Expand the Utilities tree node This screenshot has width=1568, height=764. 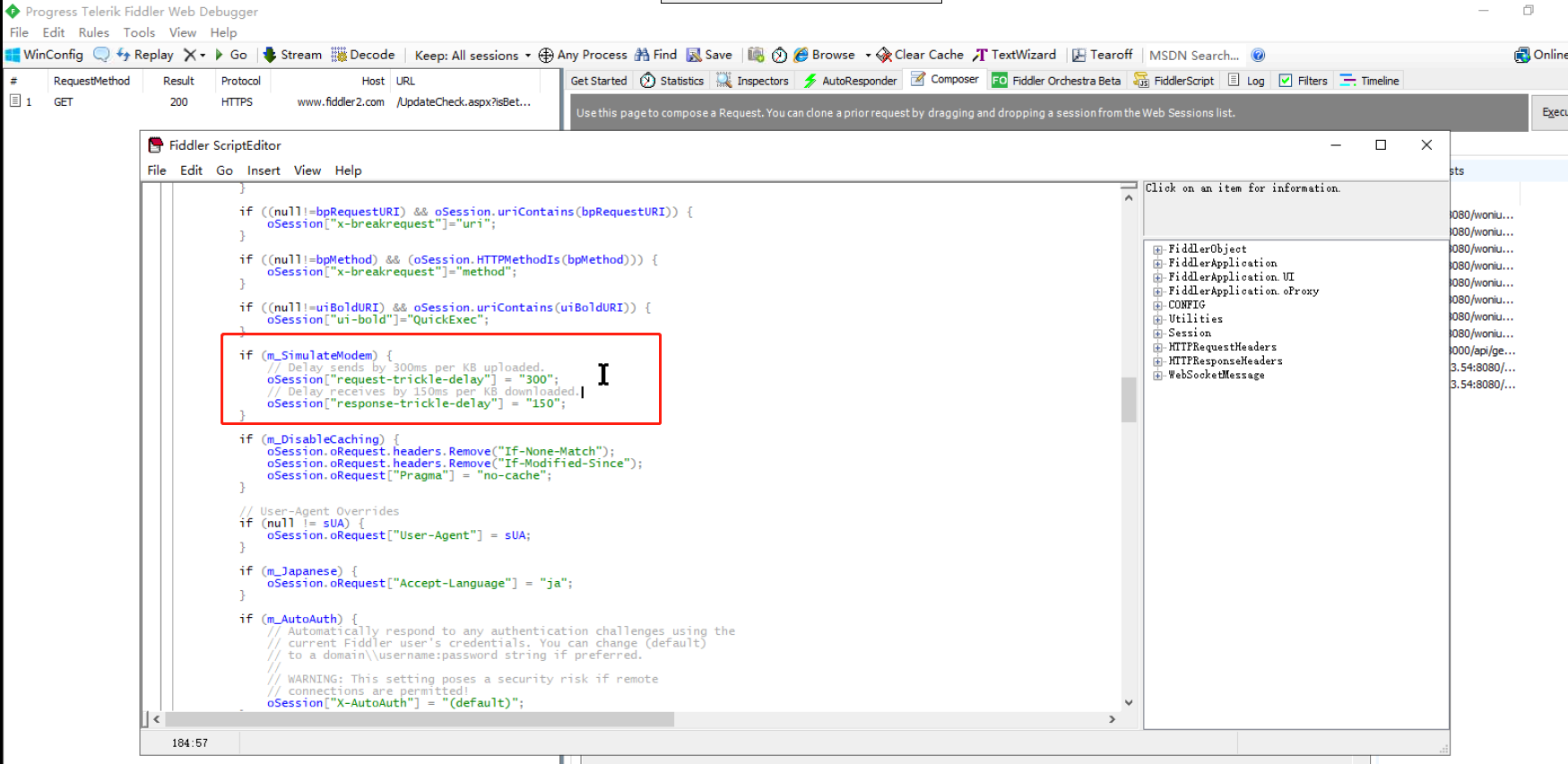pos(1158,320)
